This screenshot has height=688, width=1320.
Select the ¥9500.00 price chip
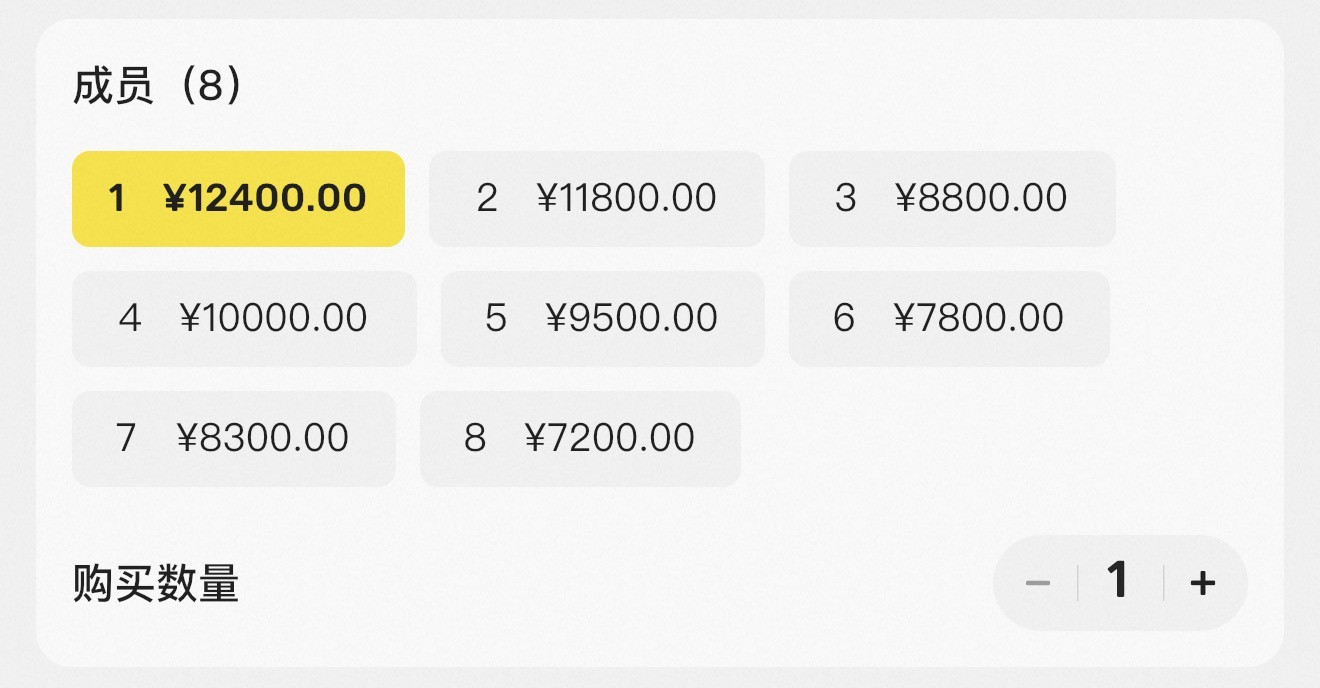602,318
